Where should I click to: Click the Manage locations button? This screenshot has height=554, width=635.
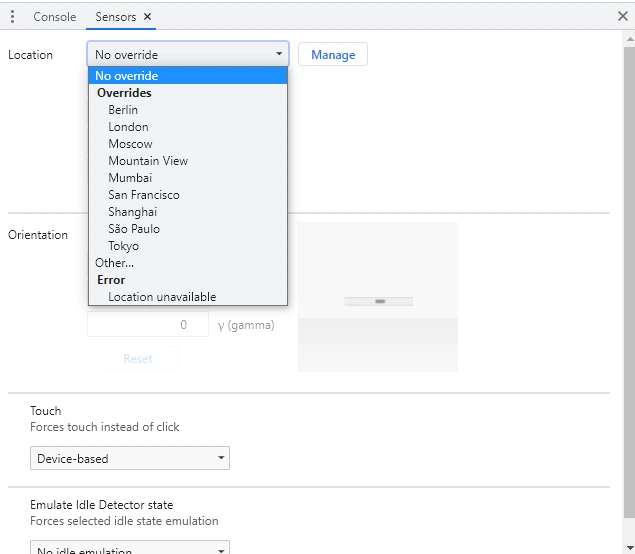(333, 55)
